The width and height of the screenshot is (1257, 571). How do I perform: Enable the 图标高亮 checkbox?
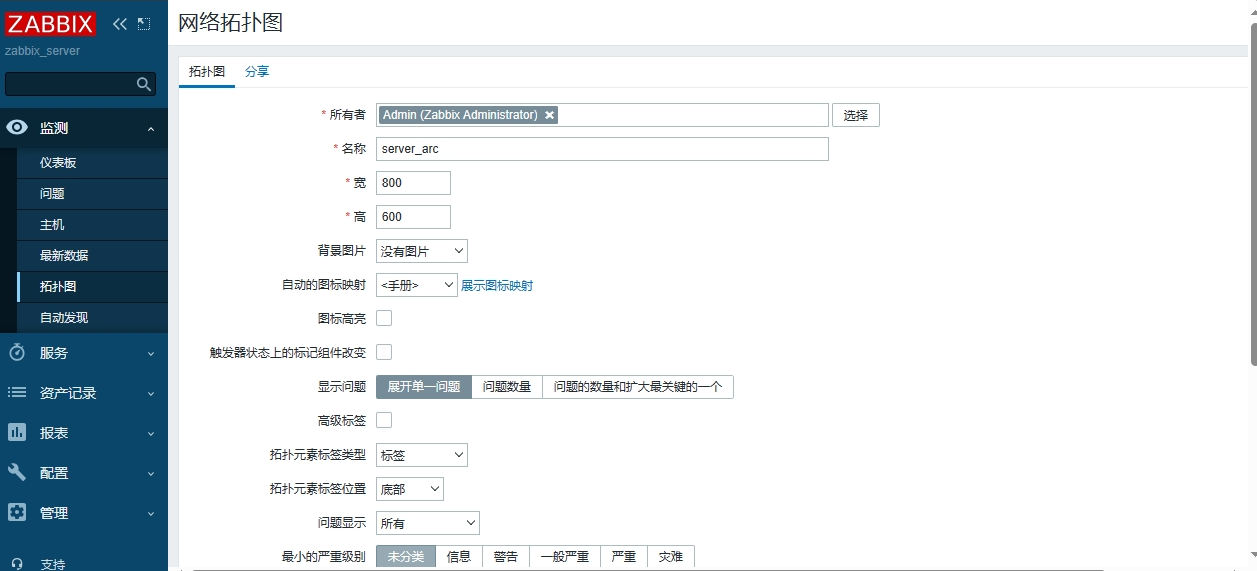coord(384,318)
